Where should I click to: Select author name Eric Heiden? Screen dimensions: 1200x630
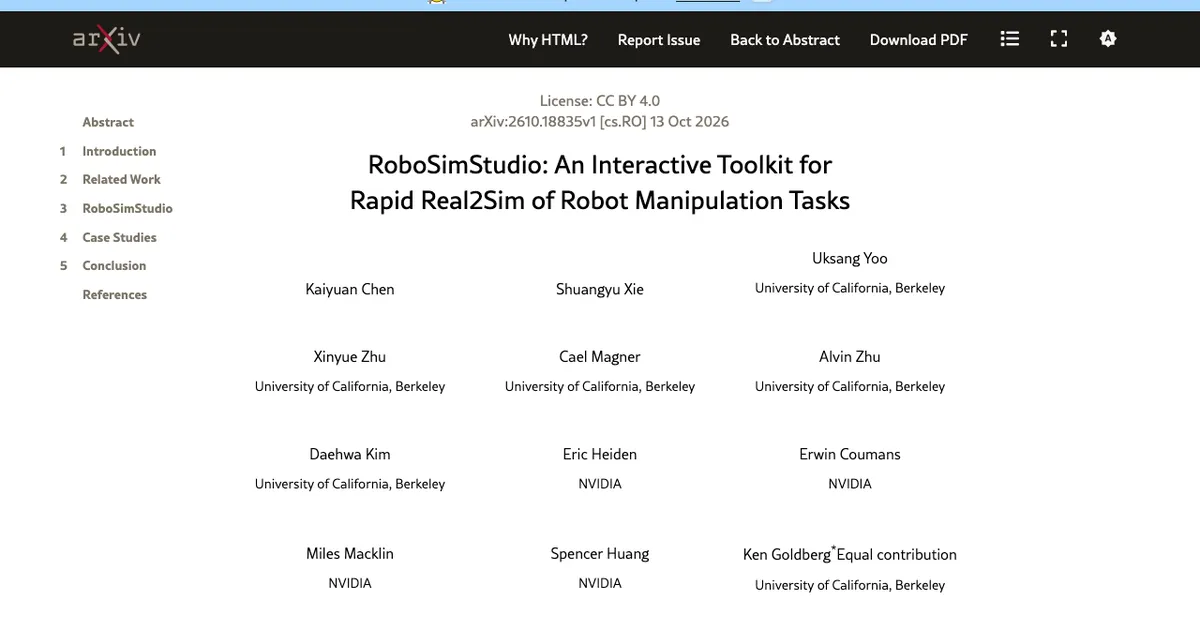point(600,454)
